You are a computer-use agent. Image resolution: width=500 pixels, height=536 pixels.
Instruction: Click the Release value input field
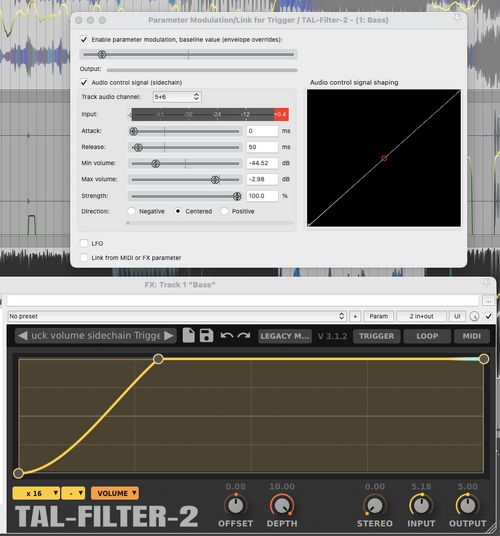[262, 147]
